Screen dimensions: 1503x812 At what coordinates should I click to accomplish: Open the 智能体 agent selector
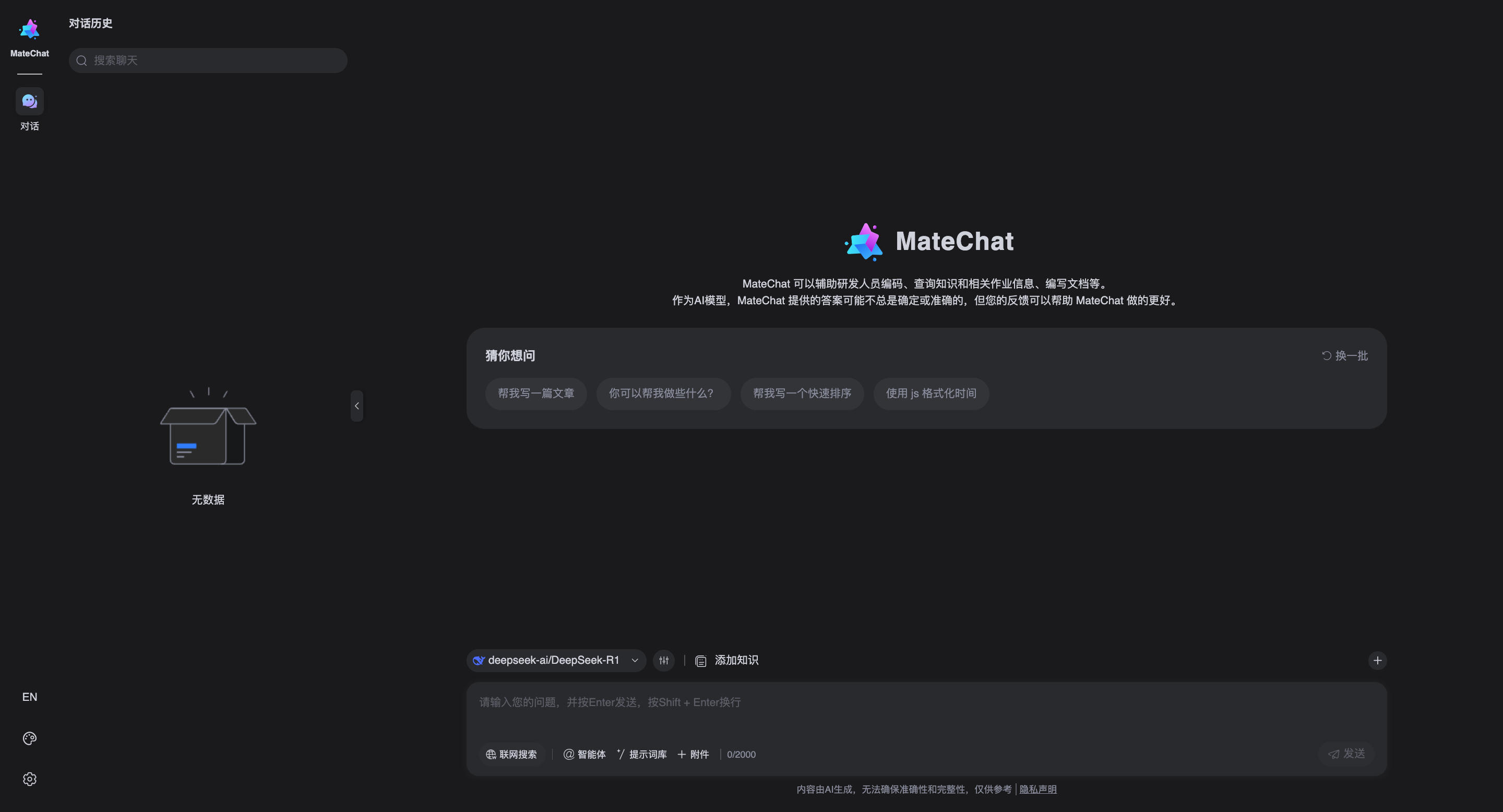pos(584,754)
